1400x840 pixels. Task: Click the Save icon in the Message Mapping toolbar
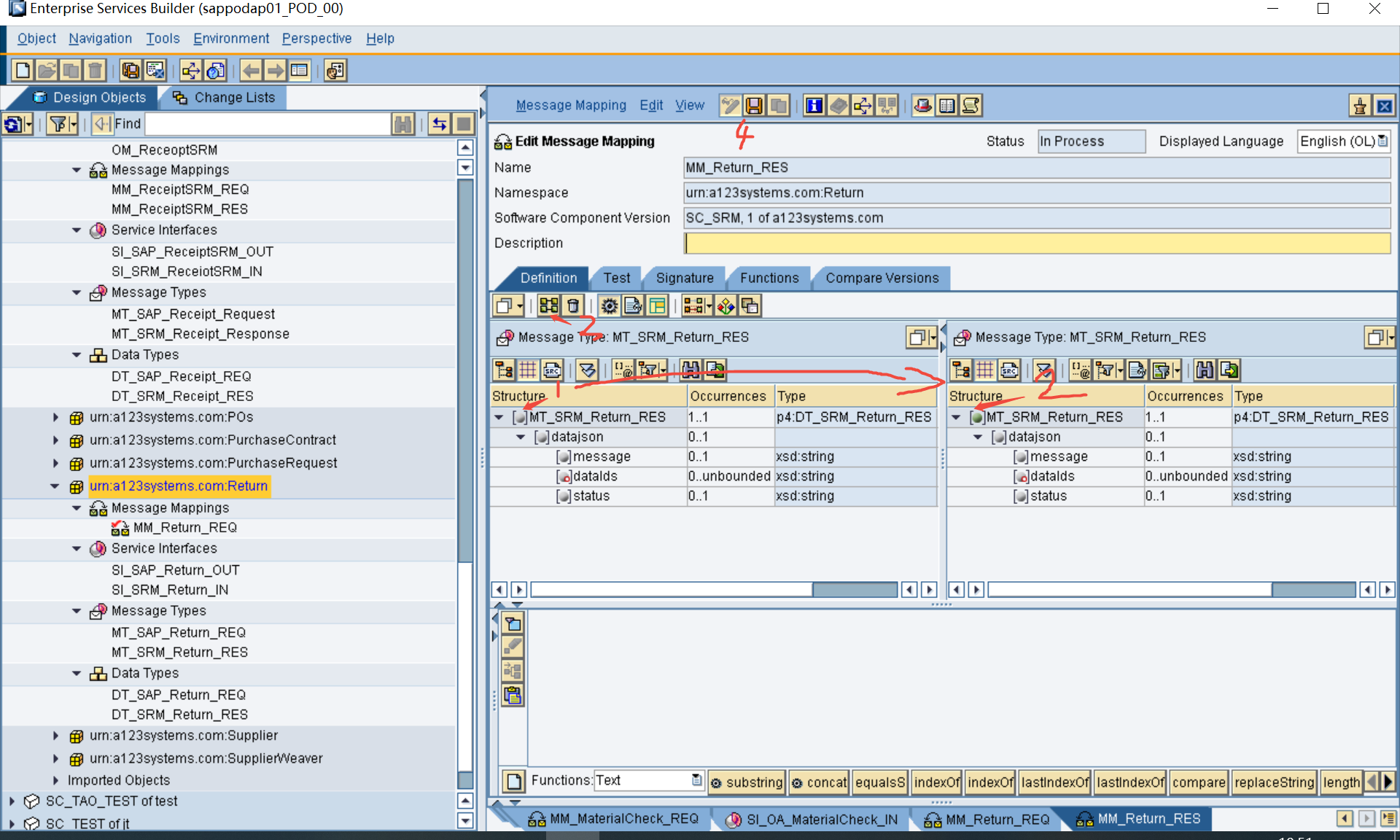754,106
